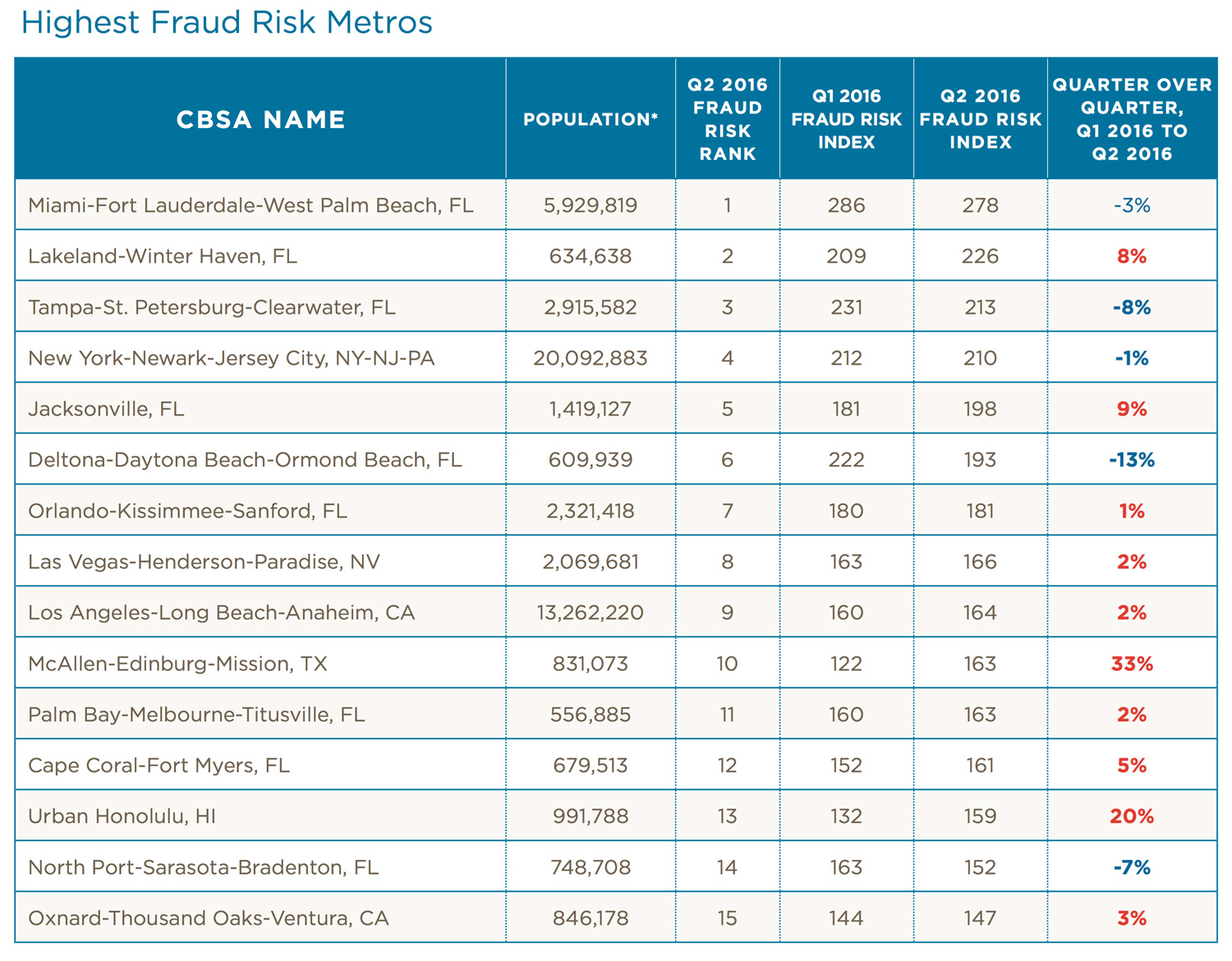Click the POPULATION* column header
This screenshot has height=961, width=1232.
pyautogui.click(x=590, y=118)
